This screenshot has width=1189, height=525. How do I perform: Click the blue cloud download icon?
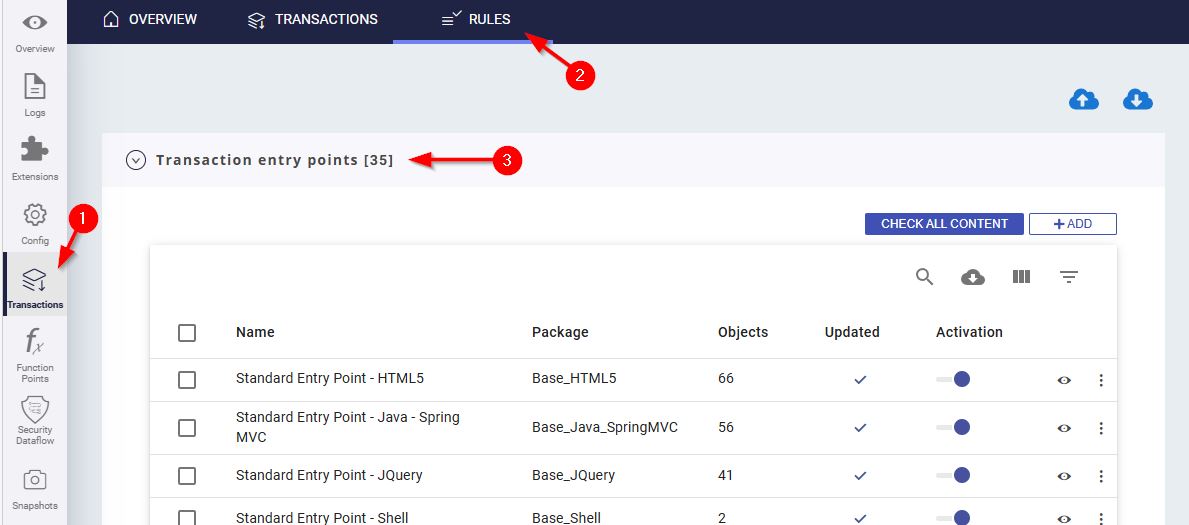click(x=1138, y=100)
